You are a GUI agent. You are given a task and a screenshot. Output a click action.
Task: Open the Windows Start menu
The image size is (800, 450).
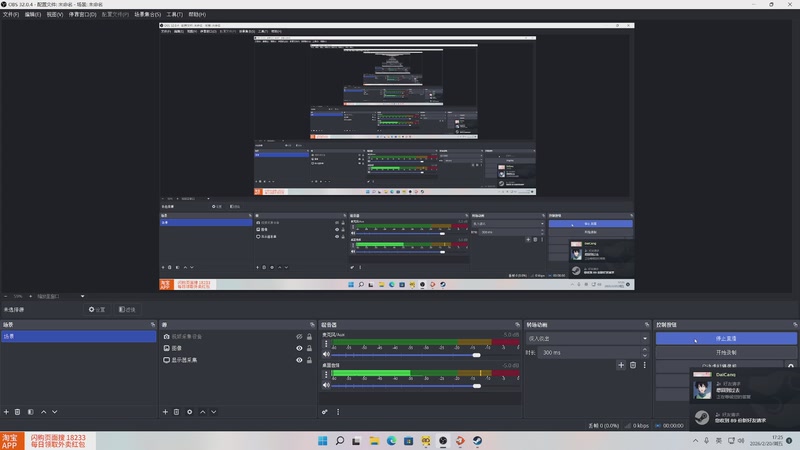pyautogui.click(x=322, y=441)
